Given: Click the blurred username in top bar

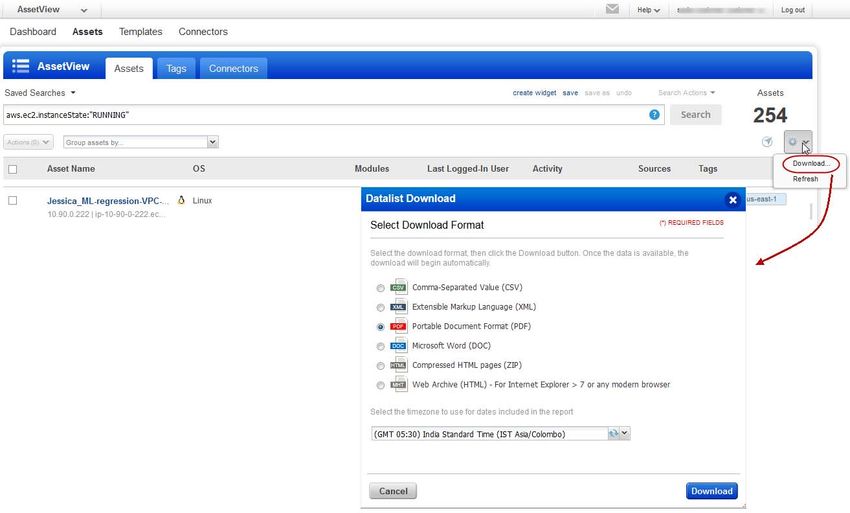Looking at the screenshot, I should pyautogui.click(x=721, y=10).
